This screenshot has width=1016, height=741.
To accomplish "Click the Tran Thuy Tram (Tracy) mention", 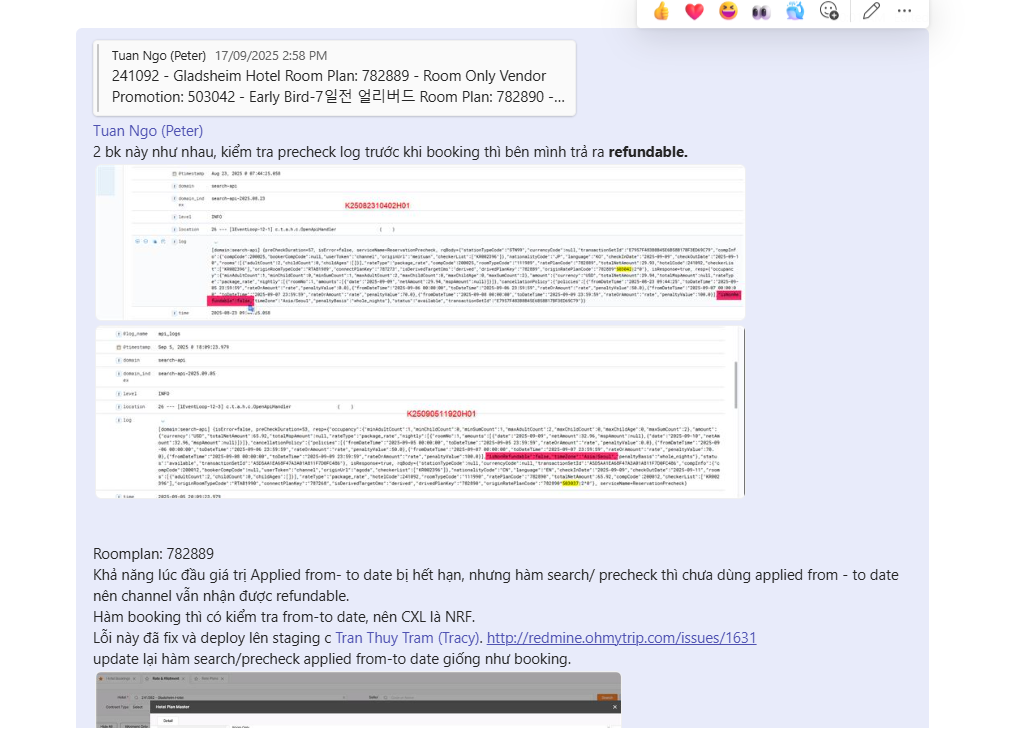I will (x=408, y=638).
